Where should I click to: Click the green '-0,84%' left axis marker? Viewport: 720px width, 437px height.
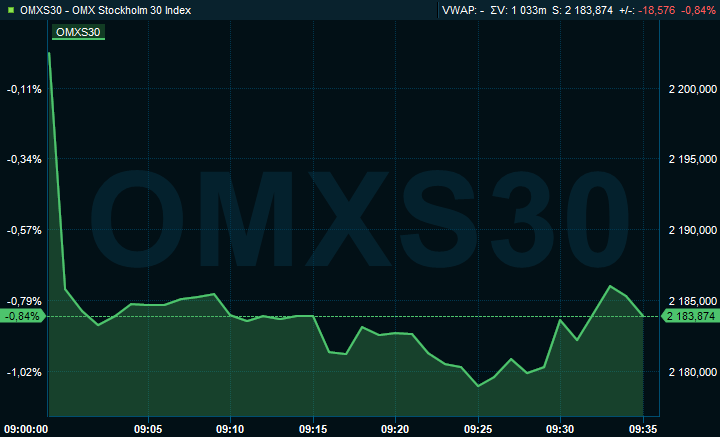[22, 316]
